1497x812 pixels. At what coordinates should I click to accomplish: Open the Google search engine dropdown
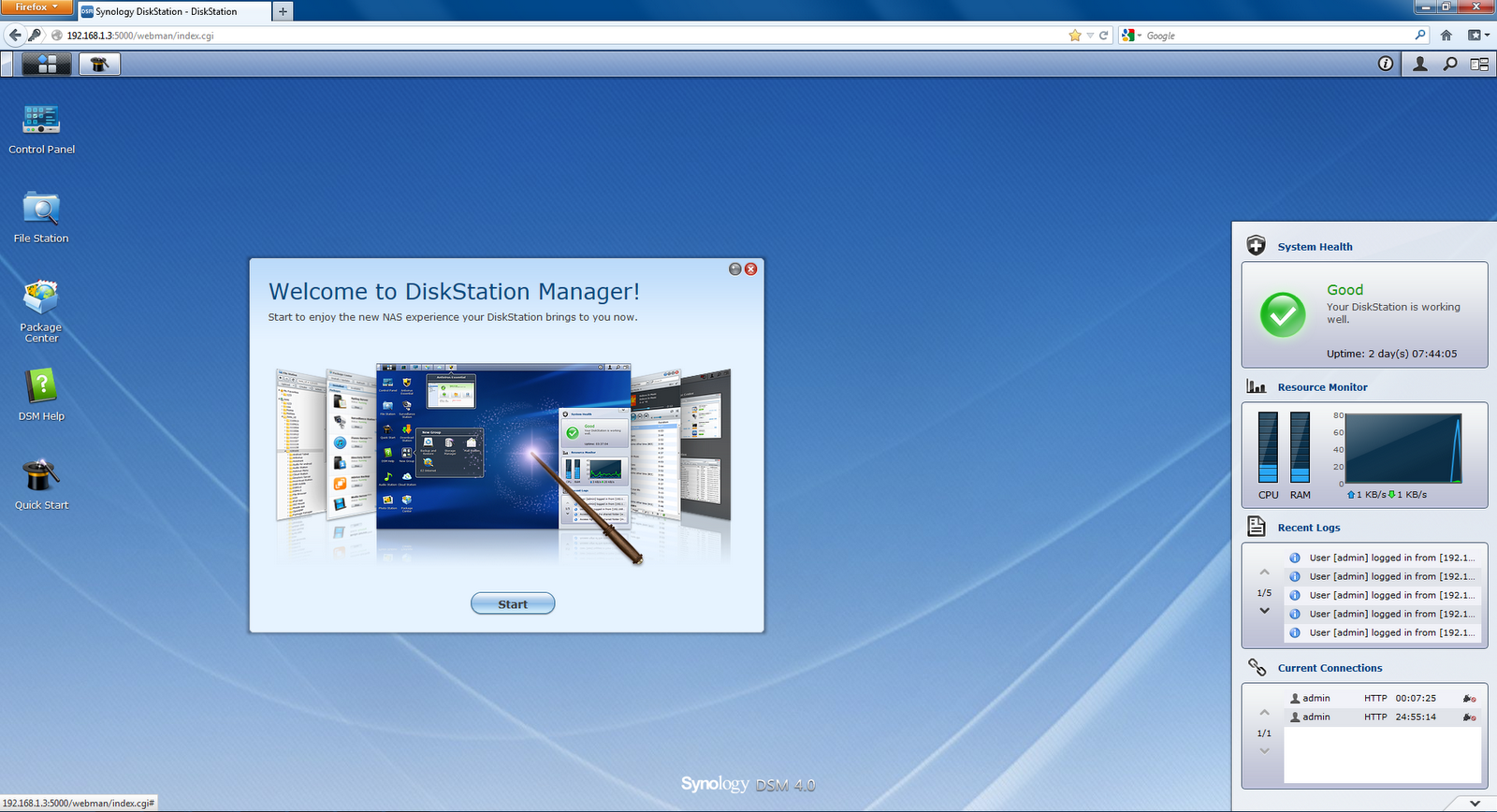click(1132, 36)
